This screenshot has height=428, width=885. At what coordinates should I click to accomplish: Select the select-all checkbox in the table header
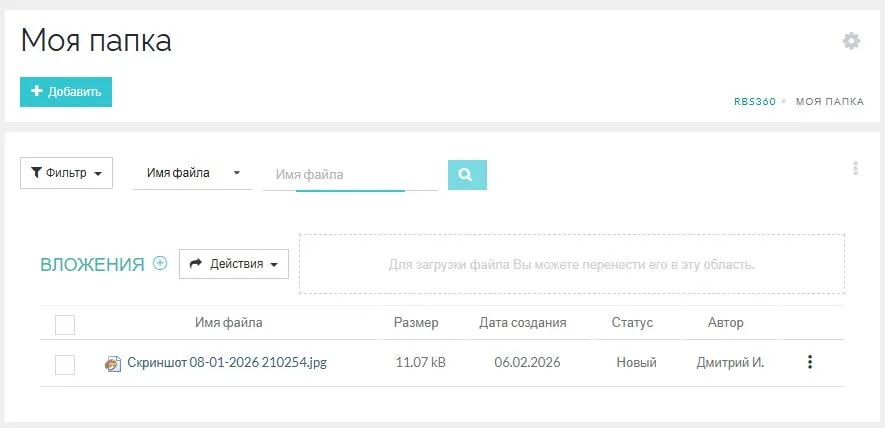click(65, 324)
